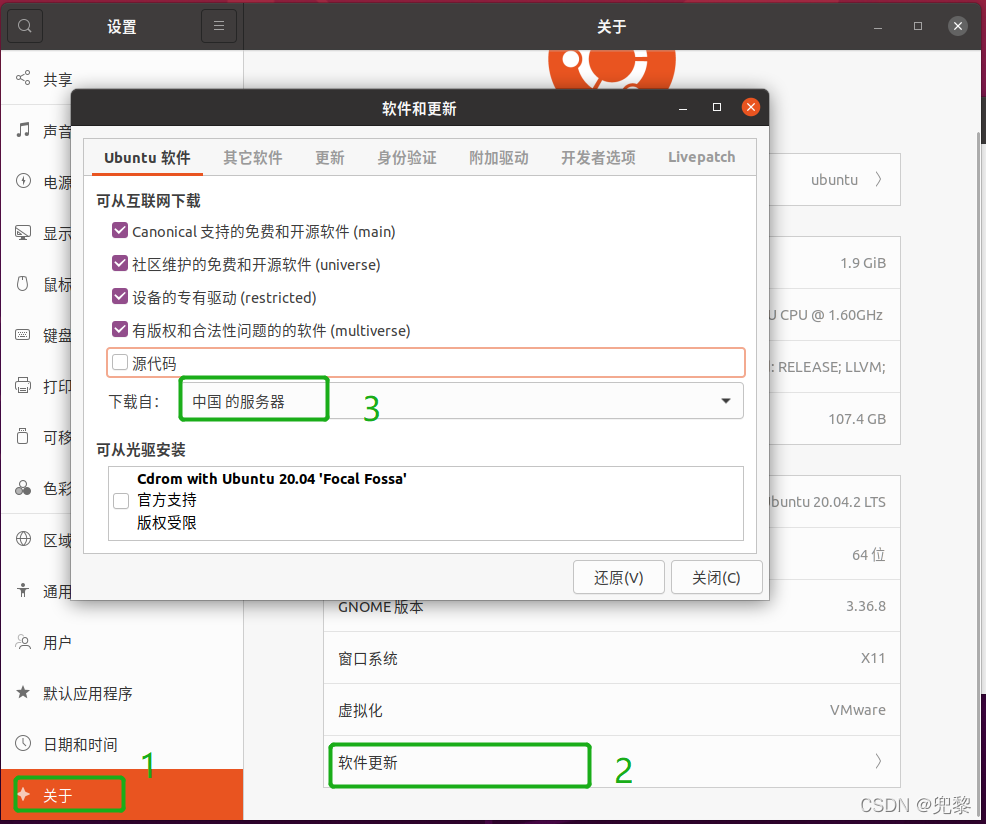Screen dimensions: 986x824
Task: Toggle restricted proprietary drivers checkbox
Action: 120,296
